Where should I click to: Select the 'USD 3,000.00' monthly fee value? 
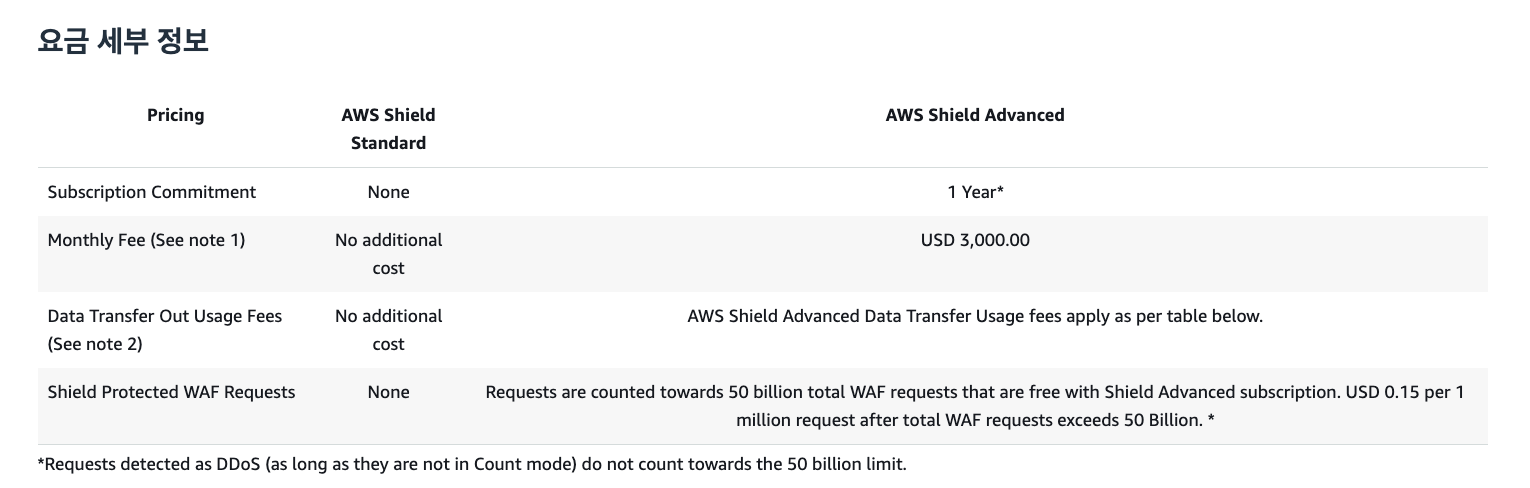pos(975,240)
